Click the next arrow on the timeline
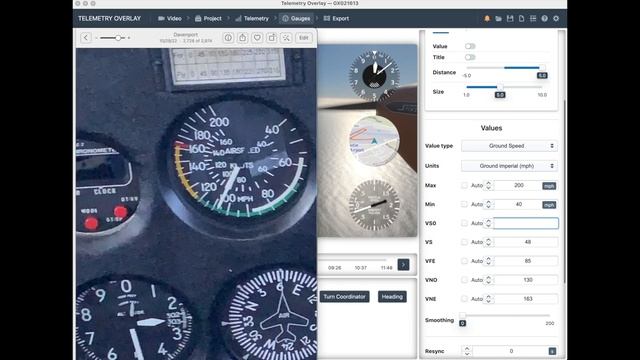Screen dimensions: 640x360 (403, 264)
